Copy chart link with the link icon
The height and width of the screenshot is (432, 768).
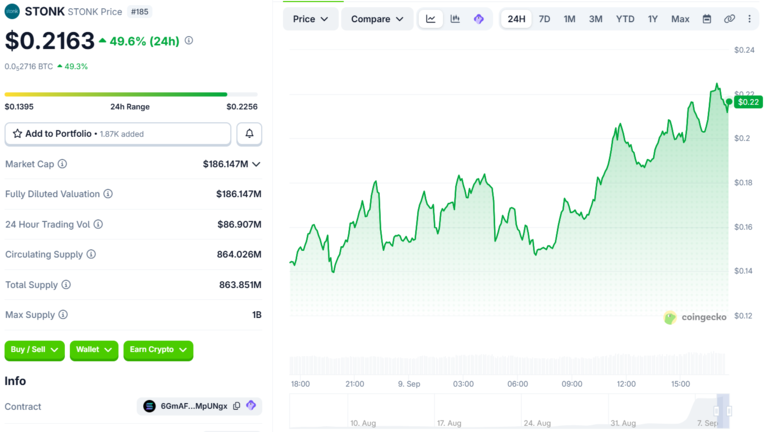[729, 19]
